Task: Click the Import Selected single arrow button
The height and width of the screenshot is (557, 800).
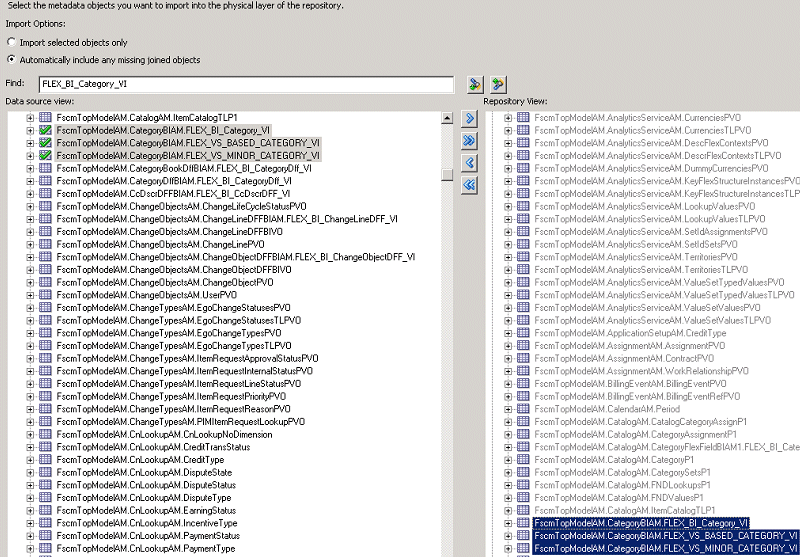Action: pos(469,119)
